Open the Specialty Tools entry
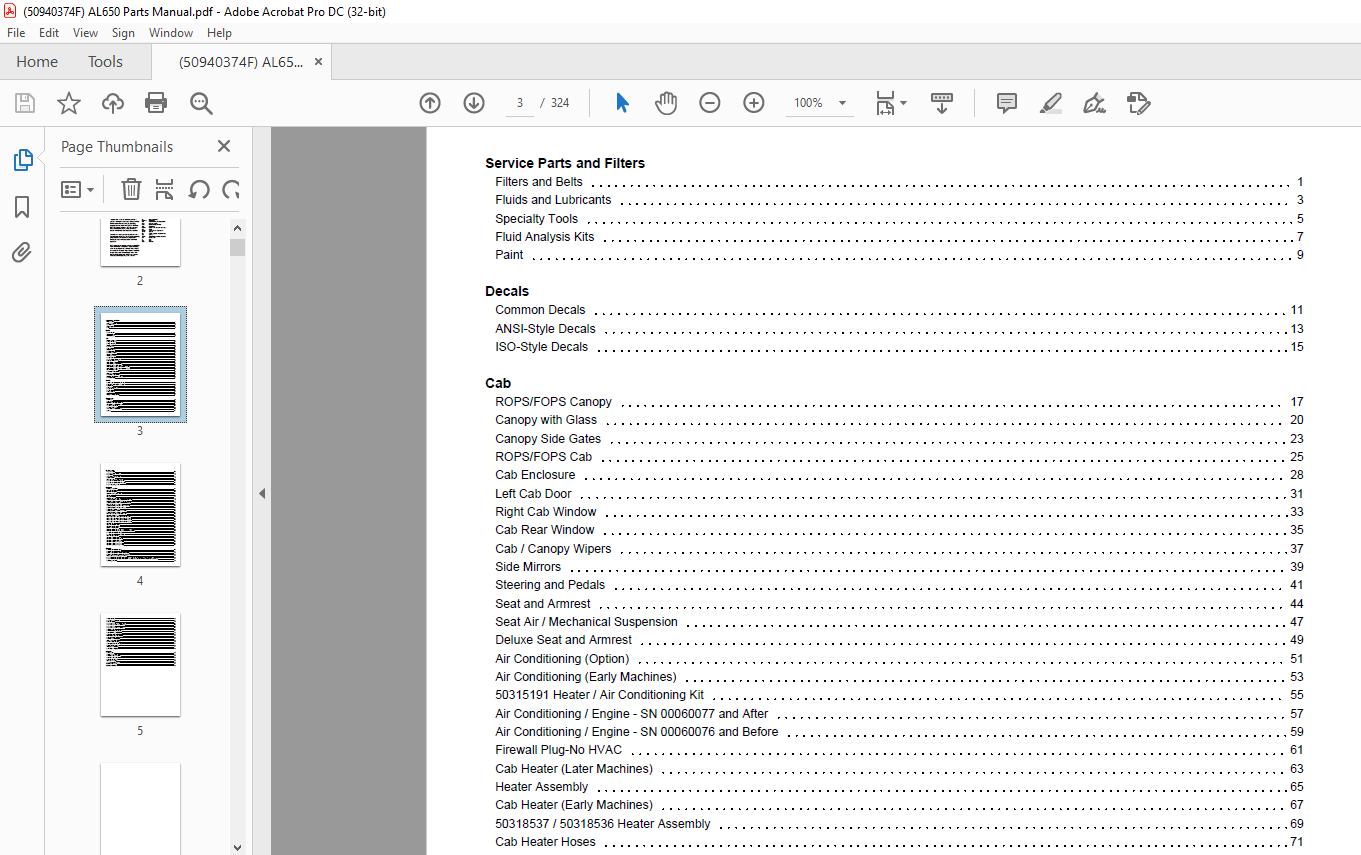This screenshot has width=1361, height=855. coord(899,219)
